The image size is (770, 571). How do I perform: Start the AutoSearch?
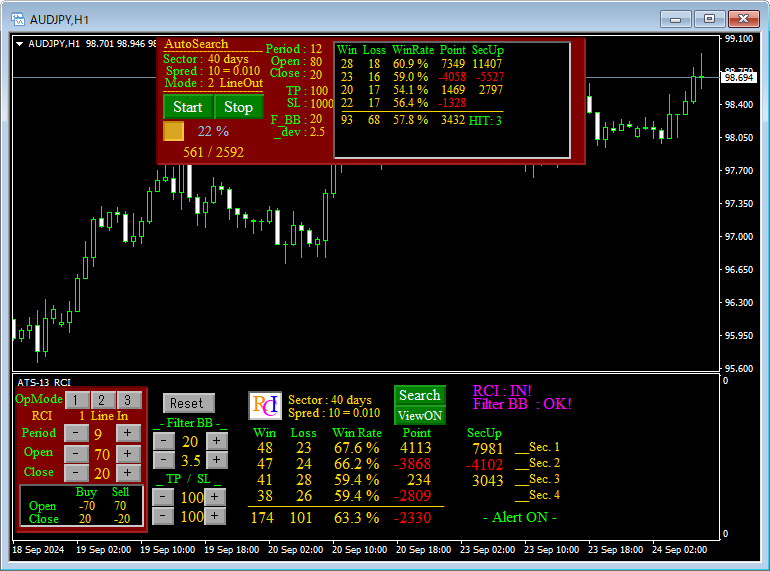(x=188, y=107)
